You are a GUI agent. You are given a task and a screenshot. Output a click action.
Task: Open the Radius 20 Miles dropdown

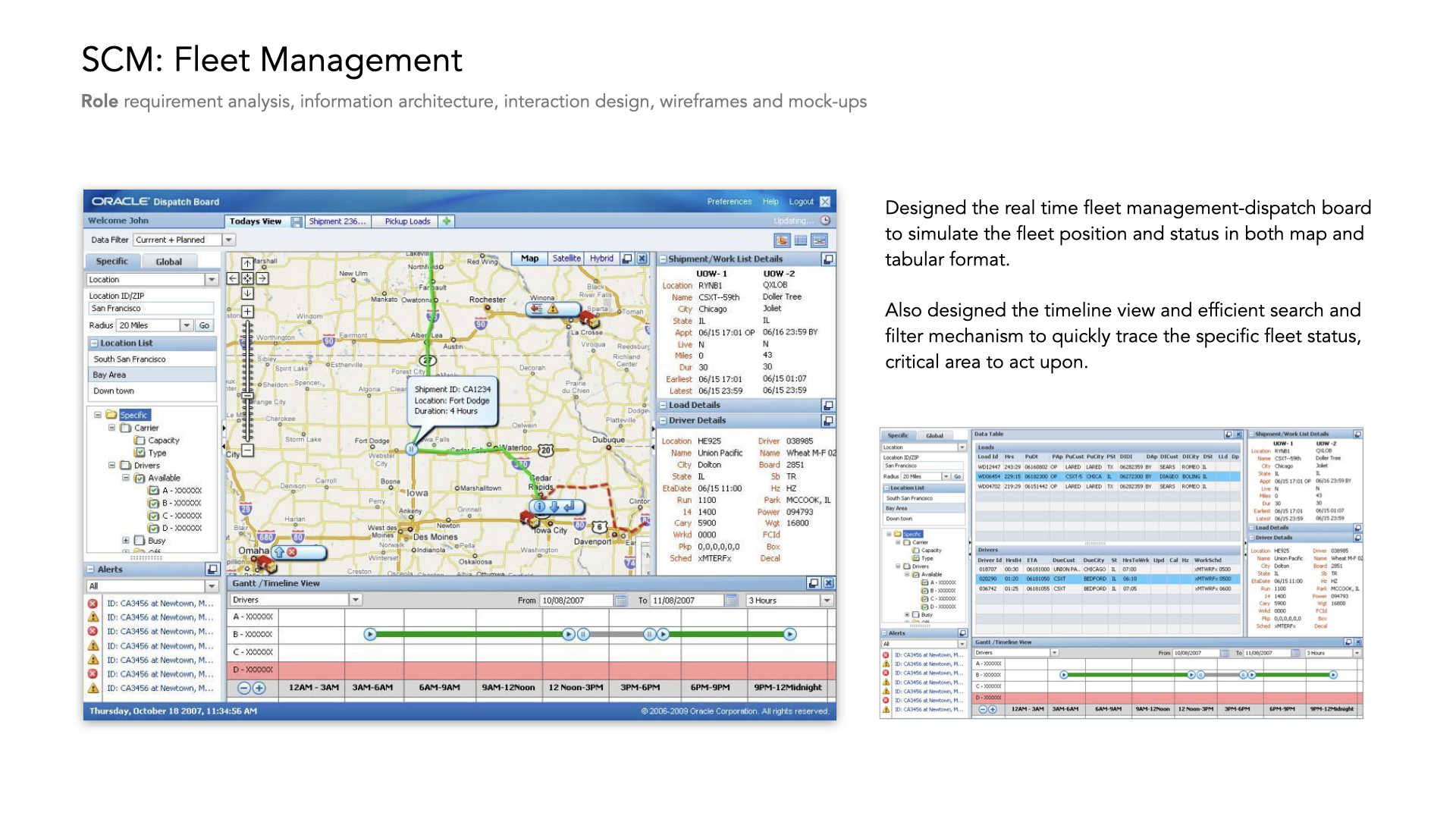[x=186, y=325]
